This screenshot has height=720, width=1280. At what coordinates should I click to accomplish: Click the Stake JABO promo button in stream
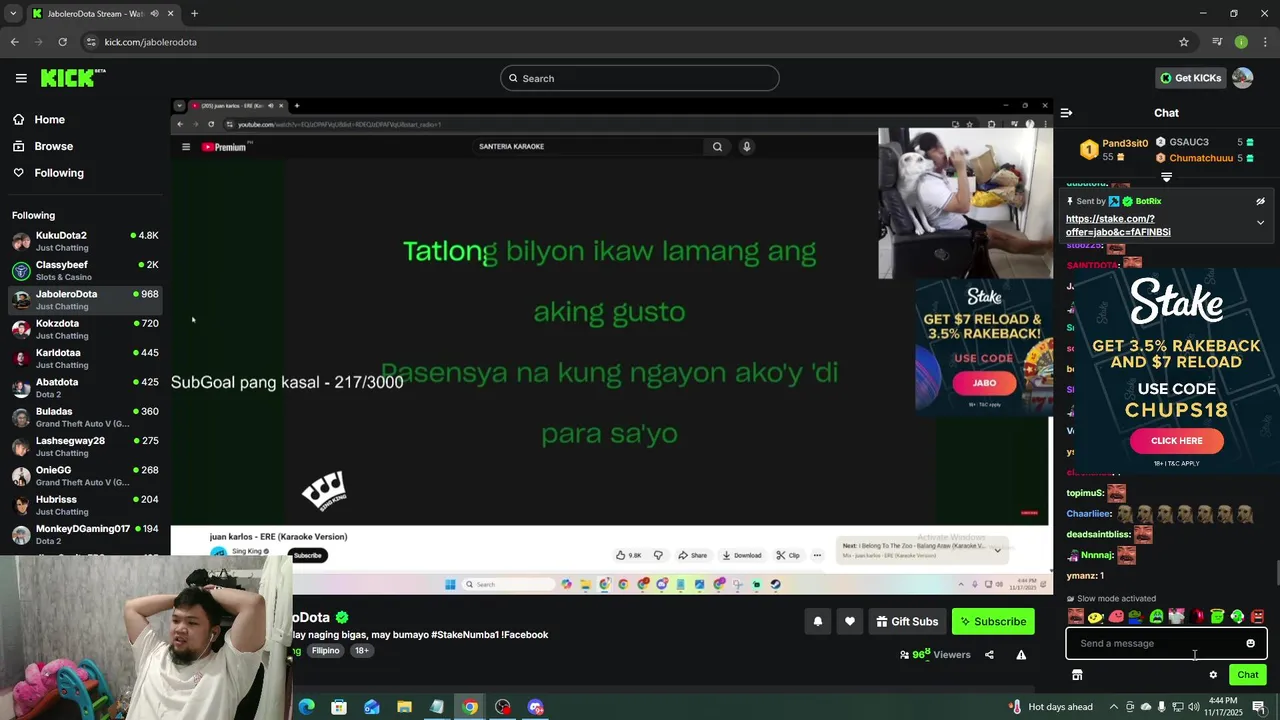coord(984,383)
